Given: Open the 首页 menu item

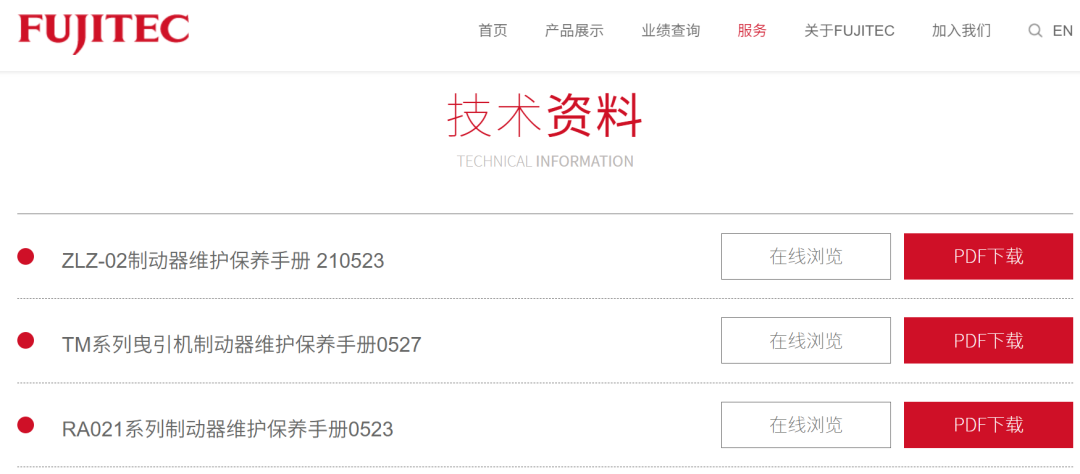Looking at the screenshot, I should point(493,30).
